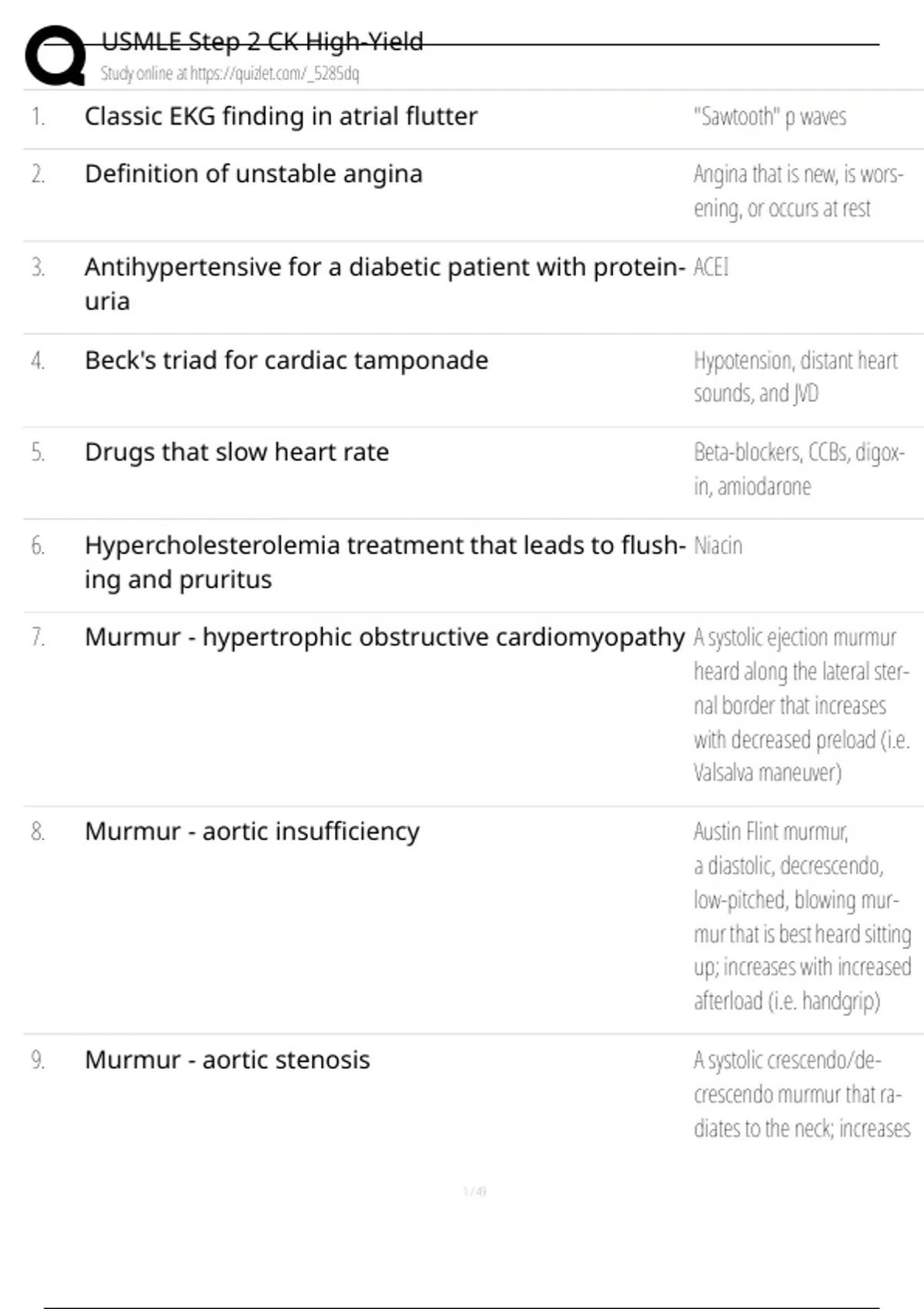Select Hypotension, distant heart sounds answer
The image size is (924, 1309).
click(795, 377)
